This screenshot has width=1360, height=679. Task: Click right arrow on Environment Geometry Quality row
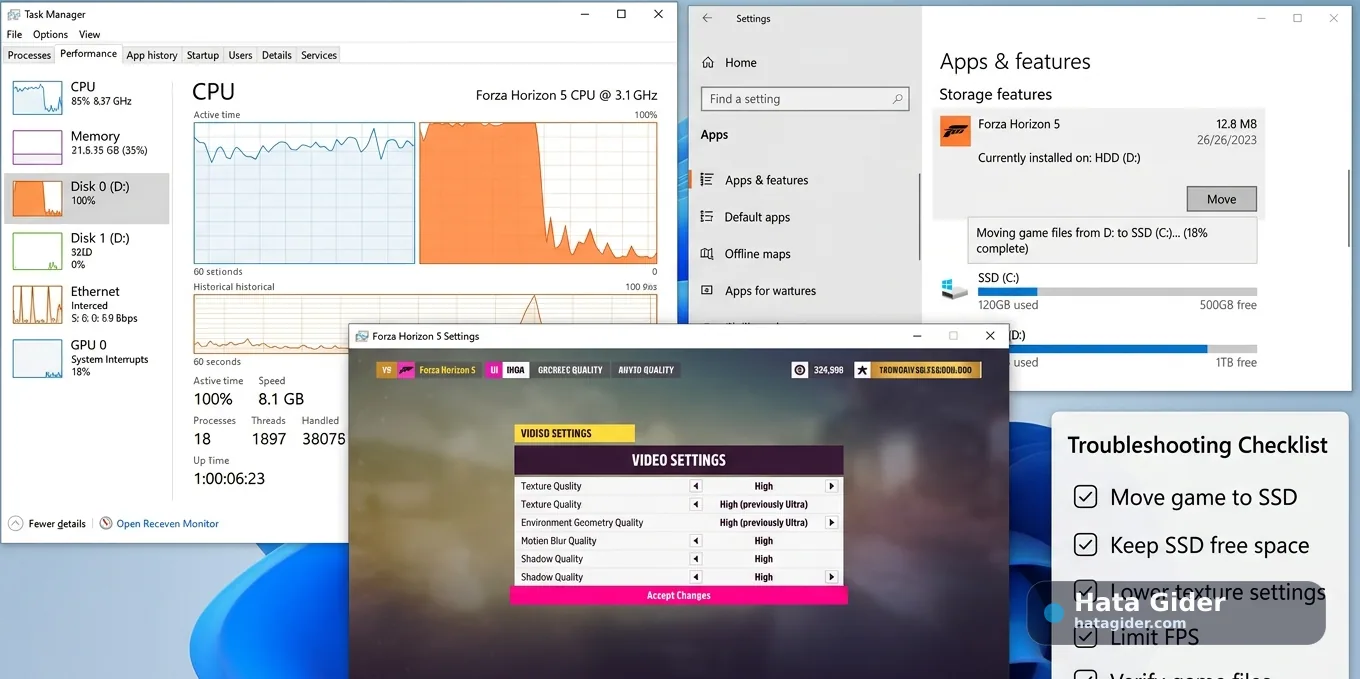pos(831,522)
